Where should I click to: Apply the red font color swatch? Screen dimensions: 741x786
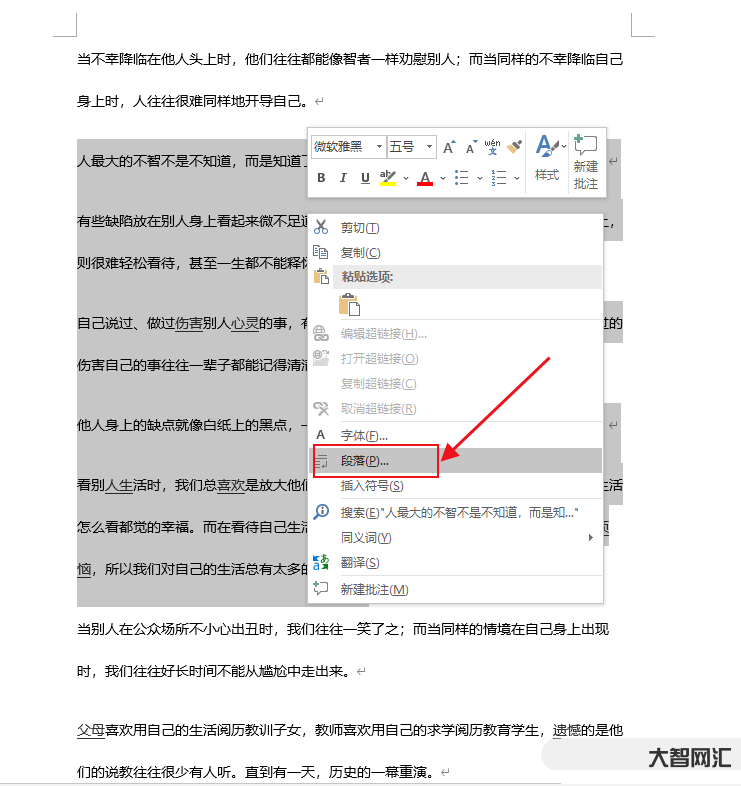tap(425, 178)
